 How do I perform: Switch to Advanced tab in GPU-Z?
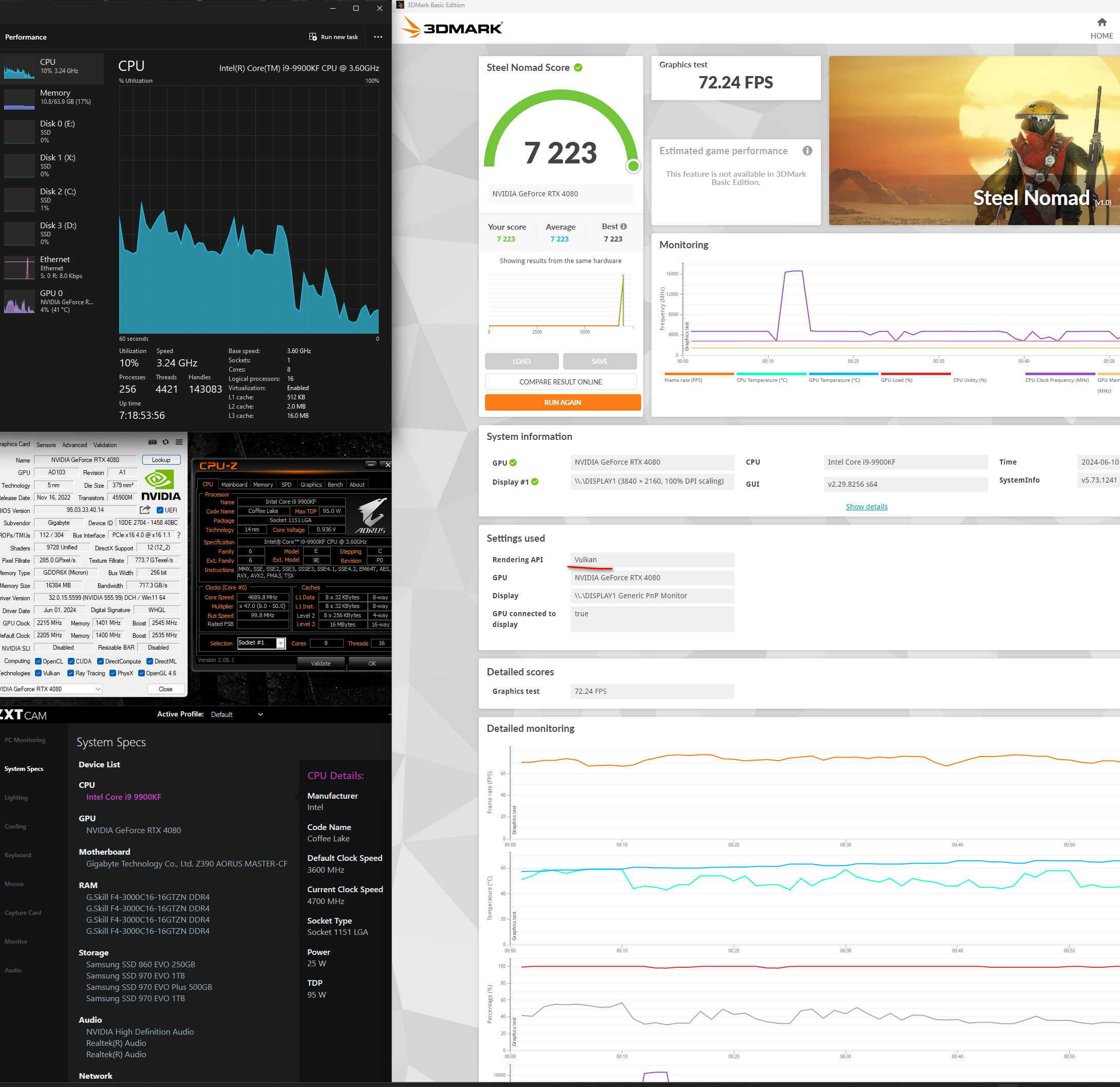coord(74,445)
